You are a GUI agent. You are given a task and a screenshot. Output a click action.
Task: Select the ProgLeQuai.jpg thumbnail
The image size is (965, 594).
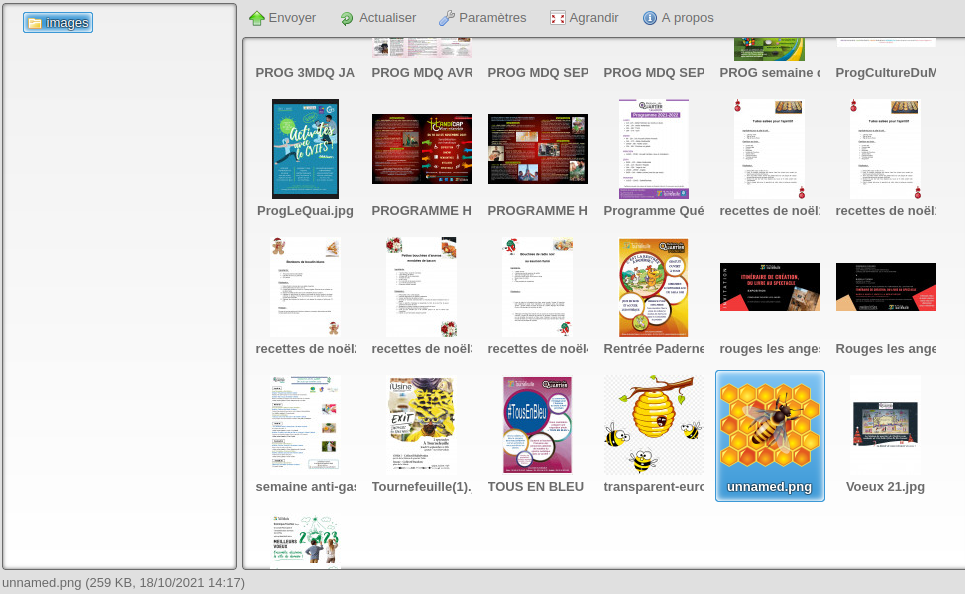click(x=305, y=149)
